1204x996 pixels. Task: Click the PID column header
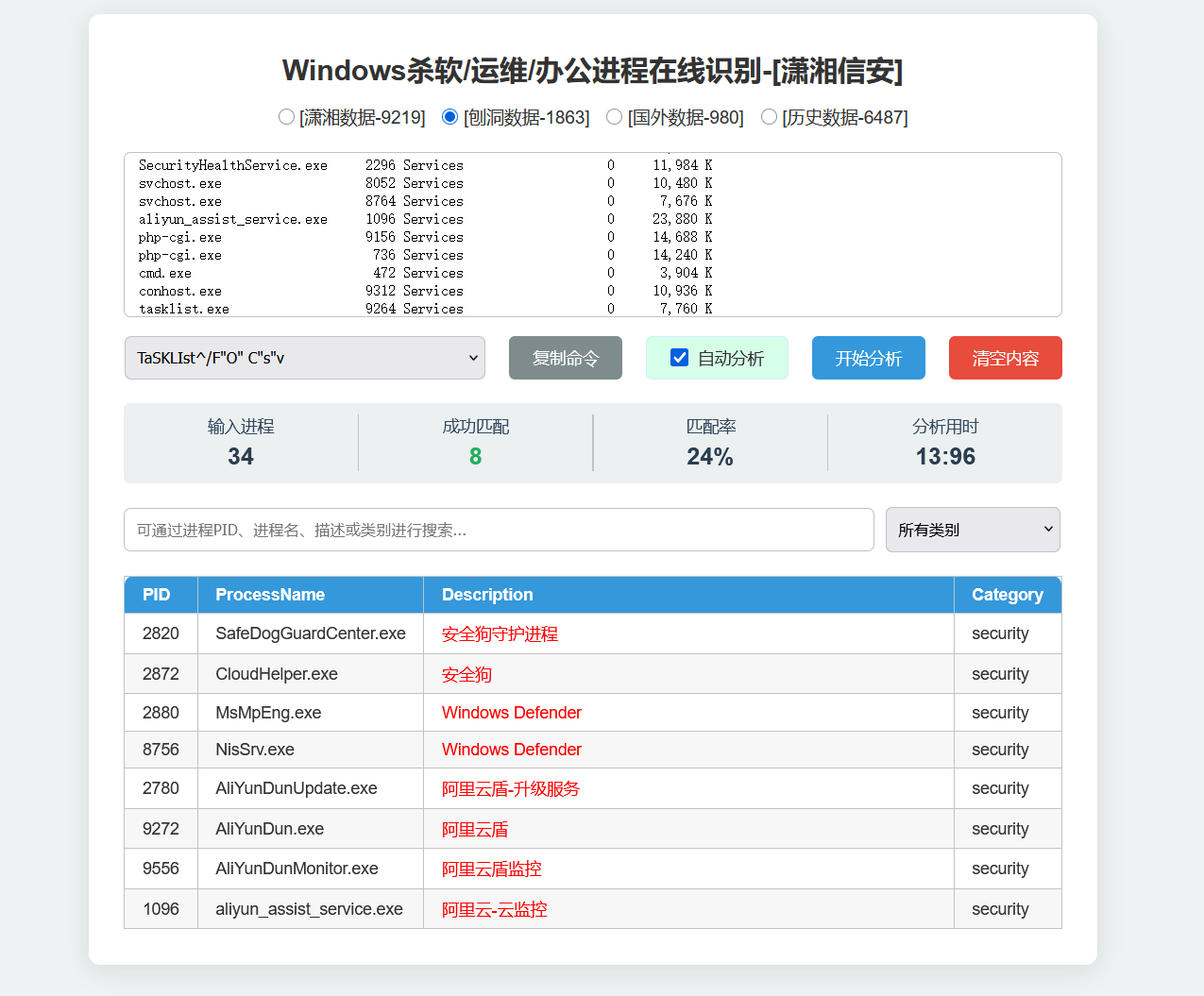(x=157, y=595)
